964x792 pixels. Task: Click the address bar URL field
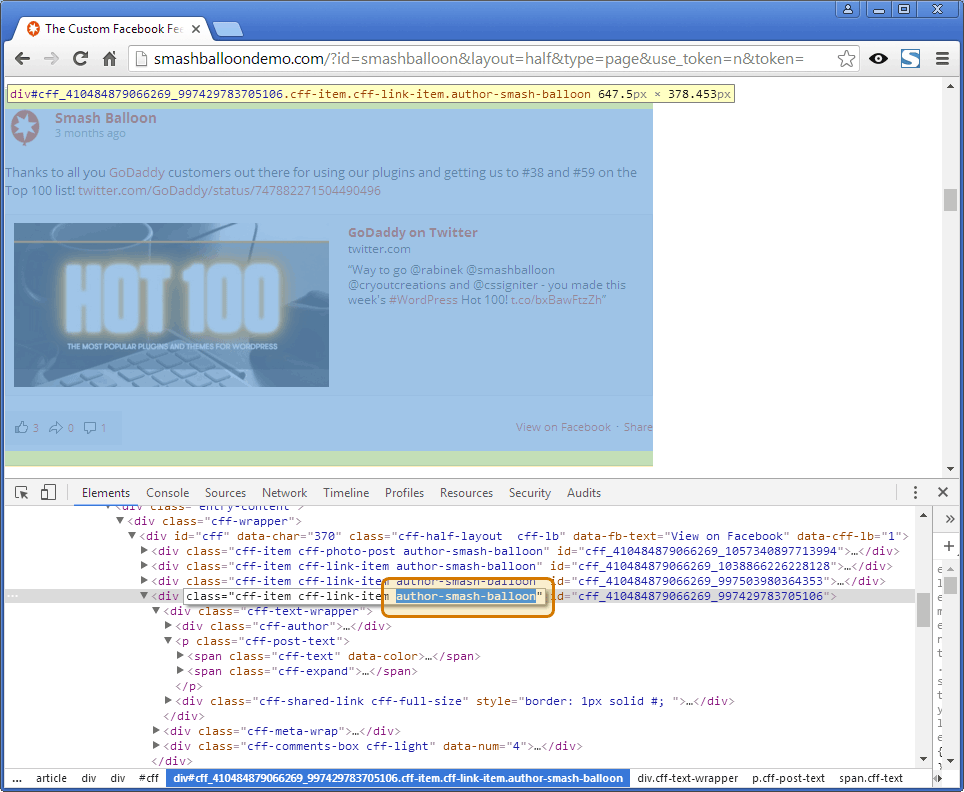480,59
